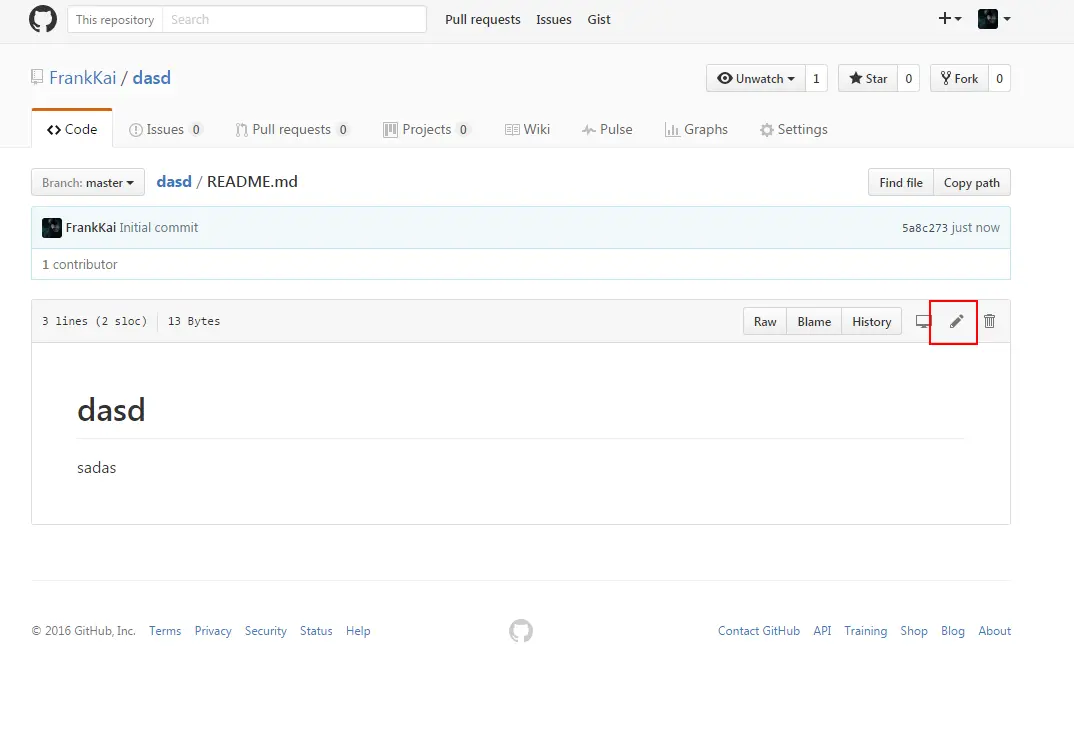This screenshot has width=1074, height=742.
Task: Open the Terms footer link
Action: pos(165,630)
